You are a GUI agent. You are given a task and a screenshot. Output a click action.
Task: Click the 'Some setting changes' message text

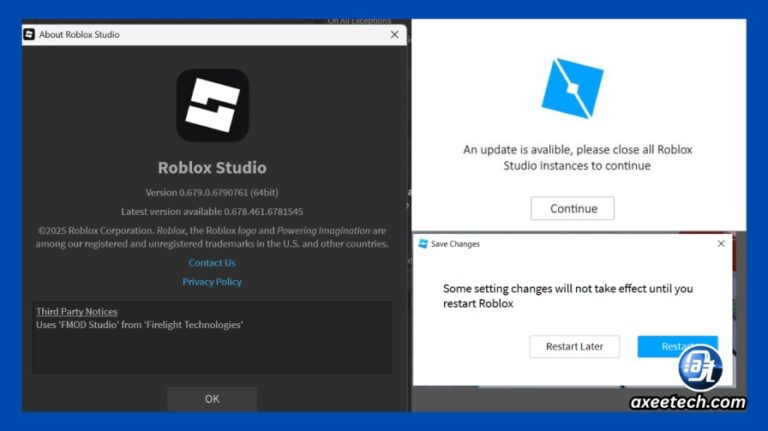pyautogui.click(x=568, y=296)
